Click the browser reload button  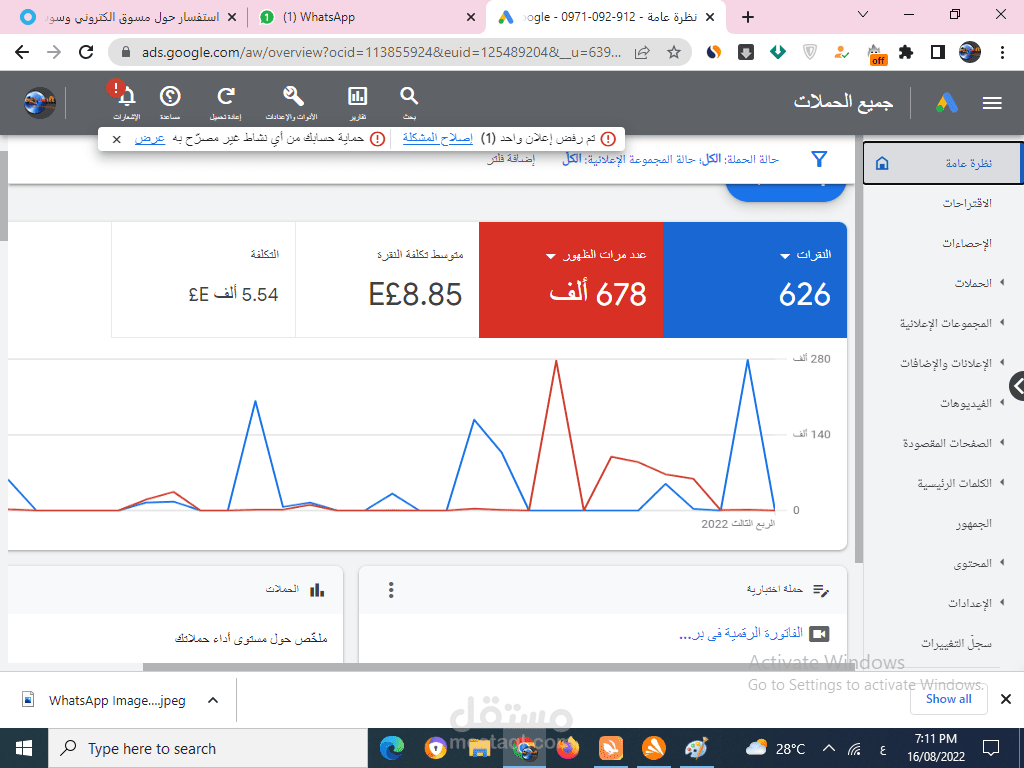(x=86, y=52)
